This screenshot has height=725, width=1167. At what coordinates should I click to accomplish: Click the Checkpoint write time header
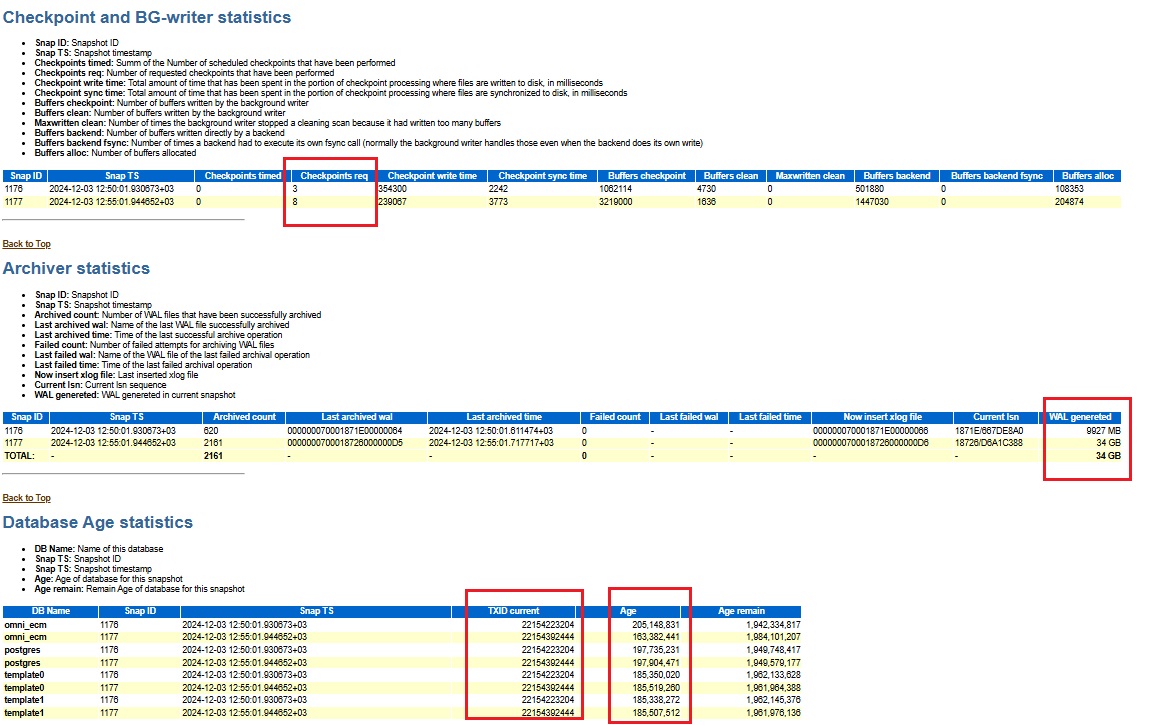[x=431, y=176]
